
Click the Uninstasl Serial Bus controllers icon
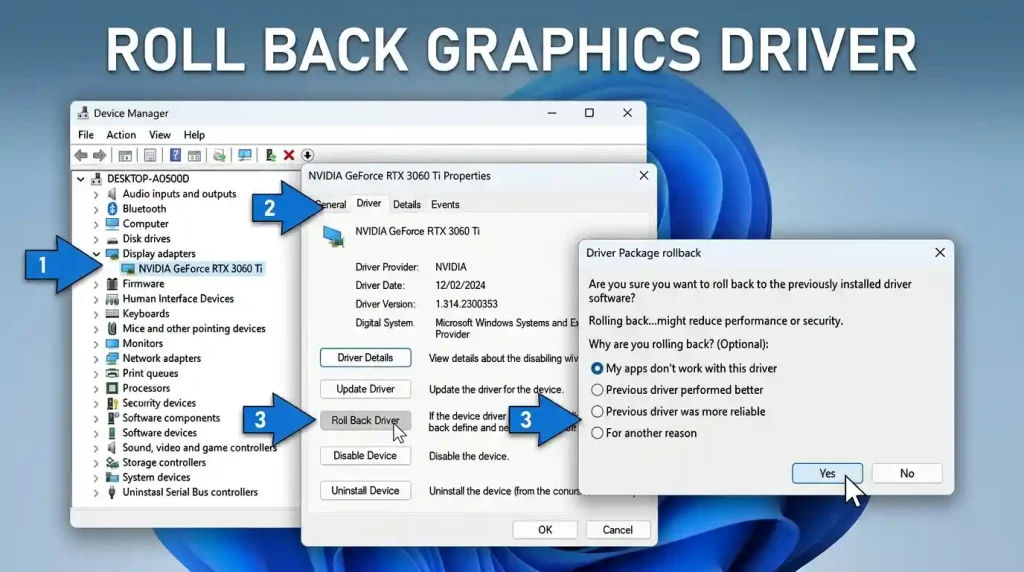112,492
